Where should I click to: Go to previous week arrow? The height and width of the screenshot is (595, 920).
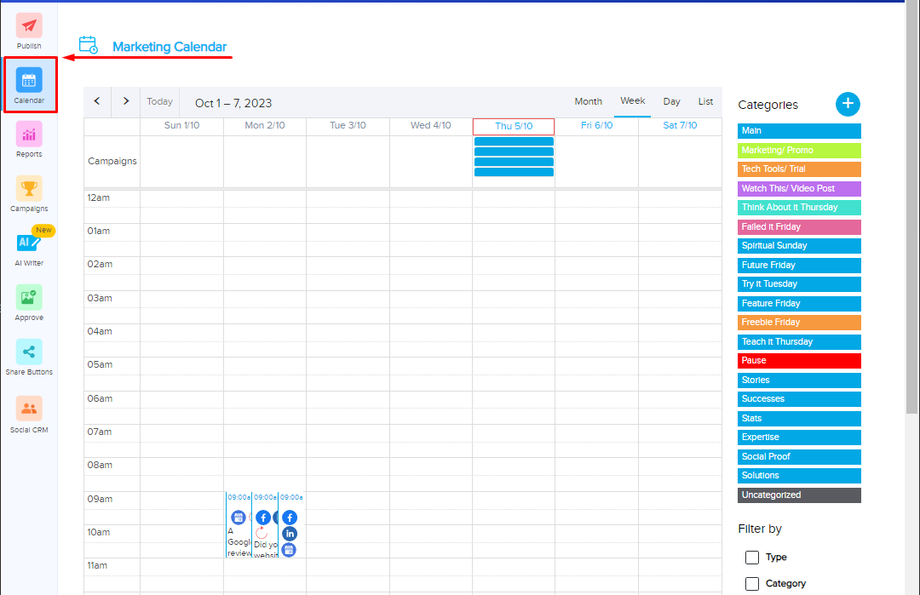tap(97, 101)
